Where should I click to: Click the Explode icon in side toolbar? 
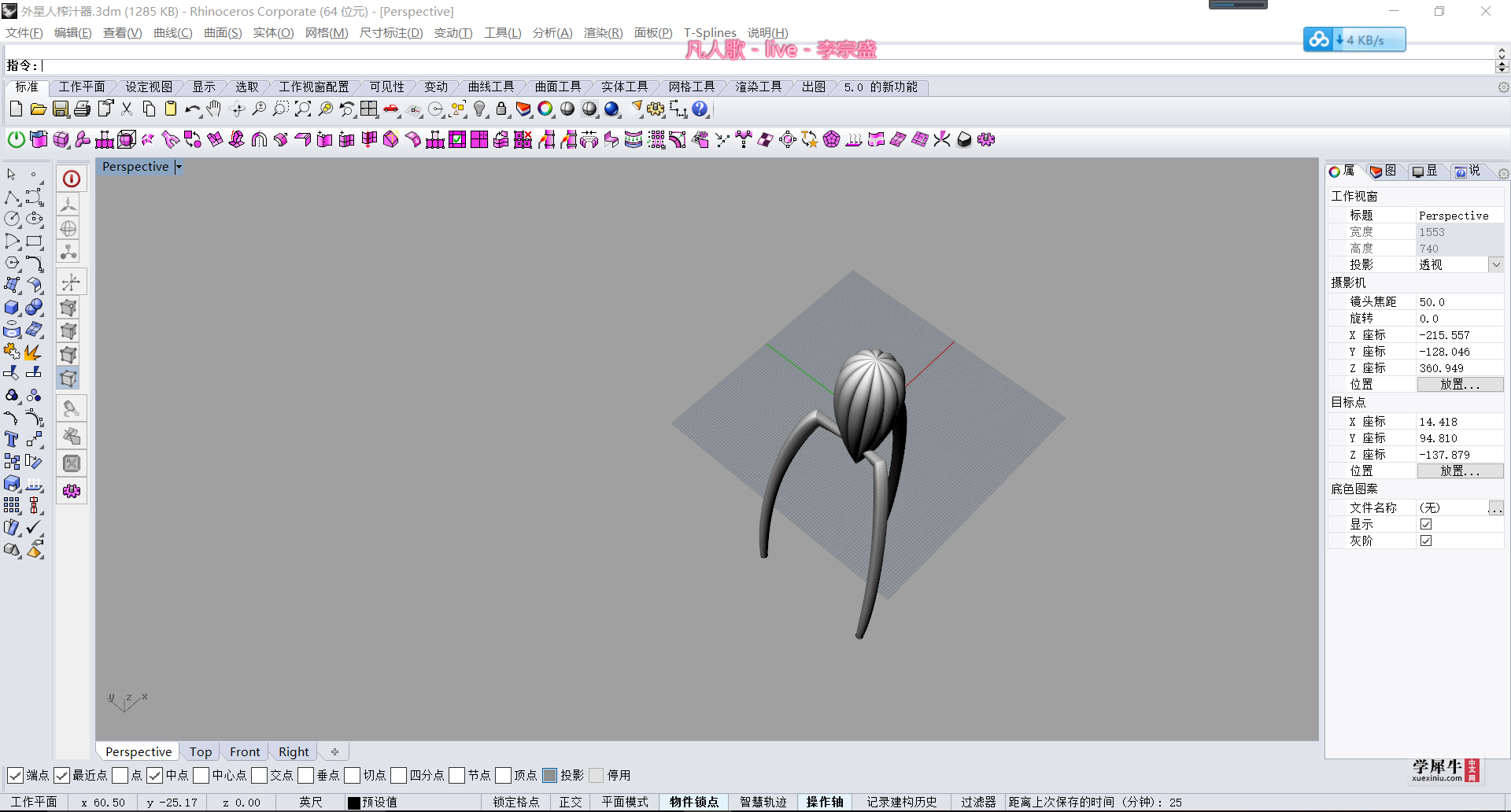34,352
